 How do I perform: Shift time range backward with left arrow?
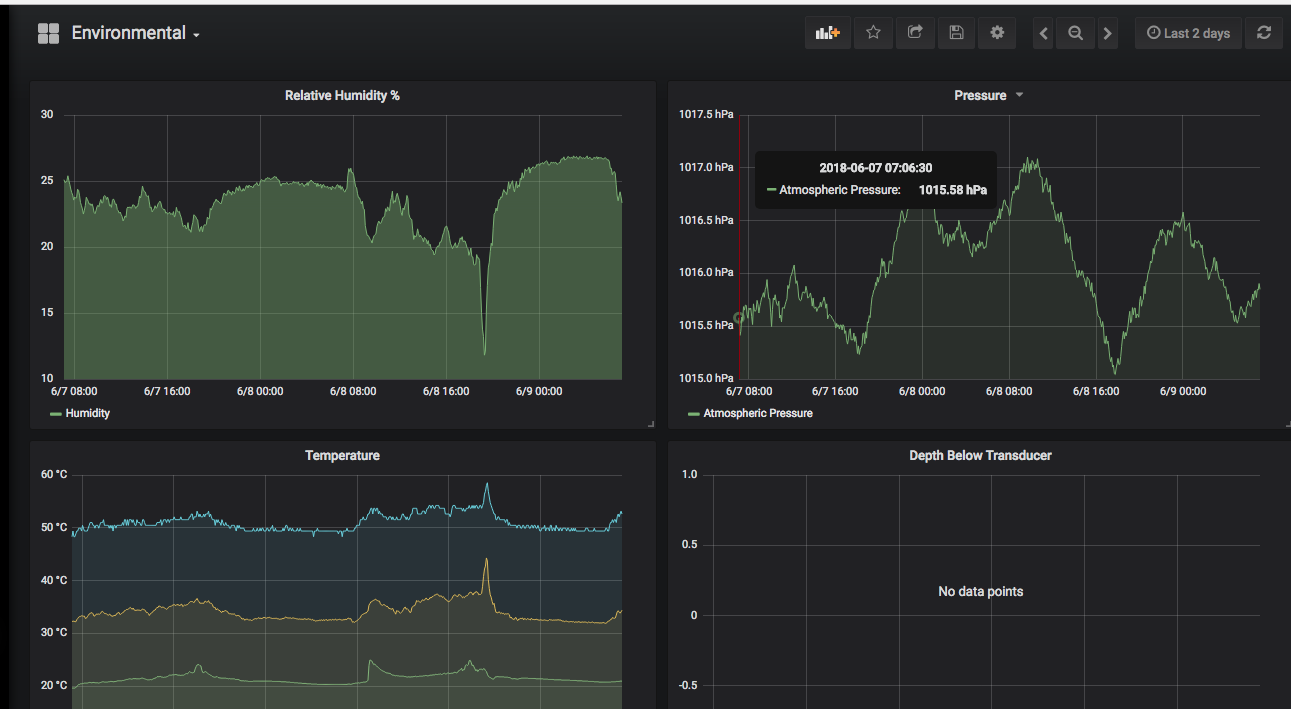click(x=1043, y=33)
